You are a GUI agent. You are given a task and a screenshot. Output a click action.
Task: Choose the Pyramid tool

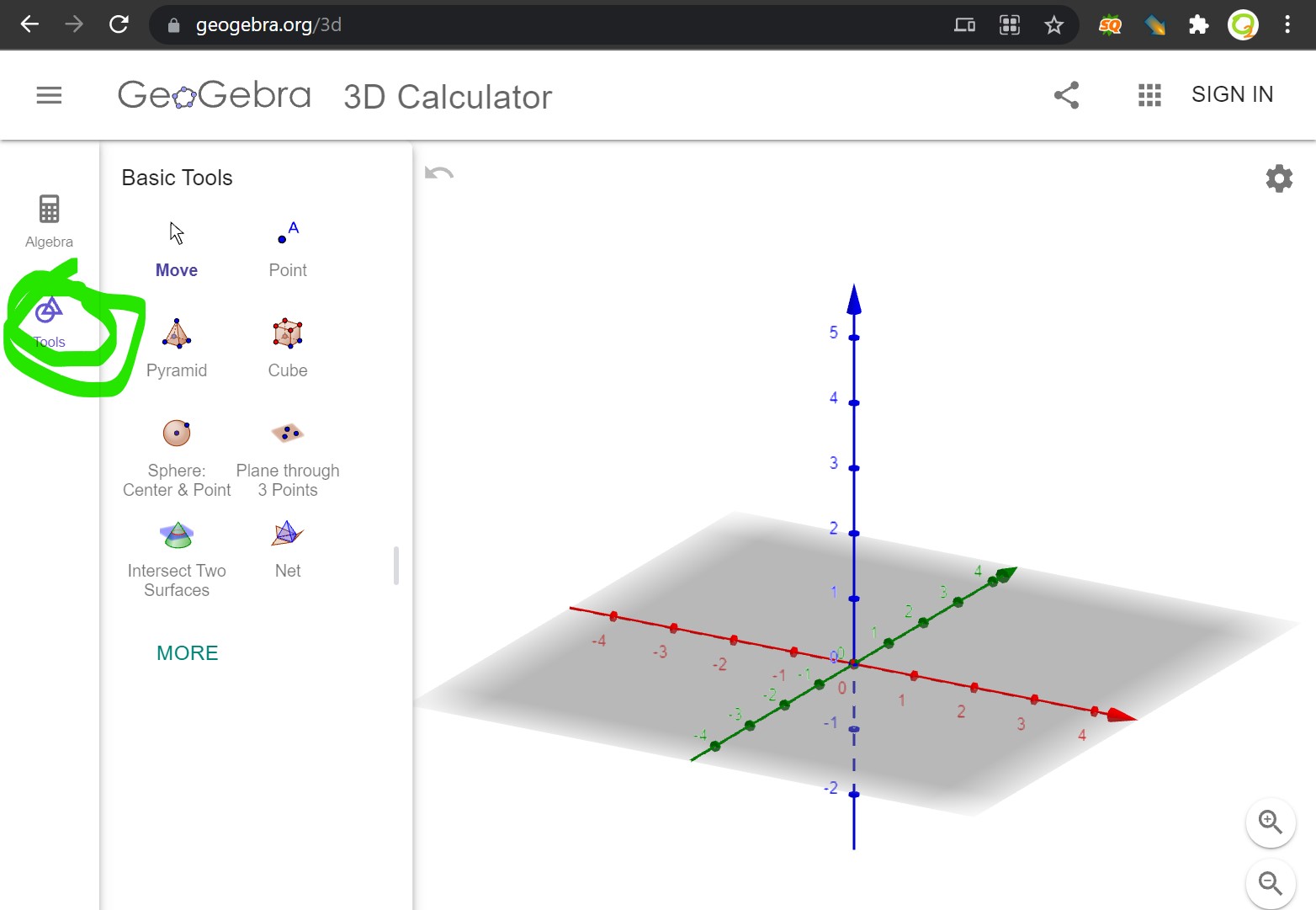(x=177, y=349)
